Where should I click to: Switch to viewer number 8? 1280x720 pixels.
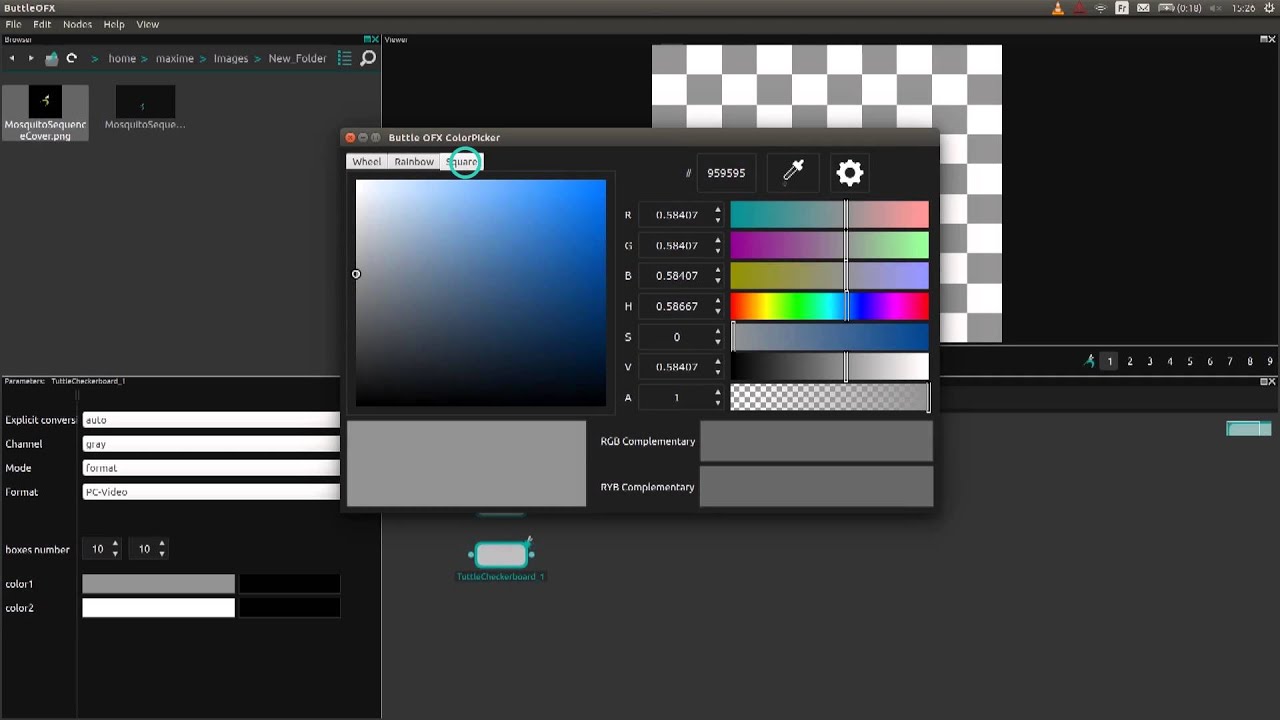tap(1250, 361)
